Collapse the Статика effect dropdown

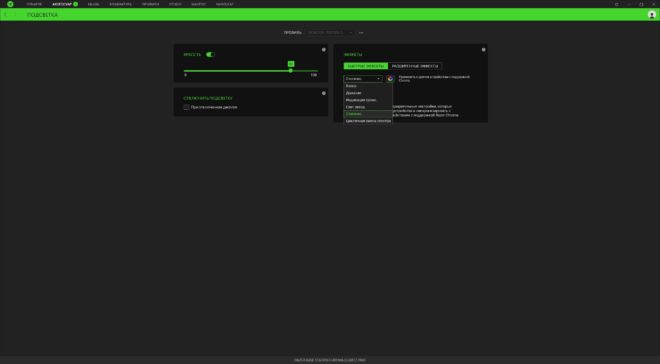point(363,79)
